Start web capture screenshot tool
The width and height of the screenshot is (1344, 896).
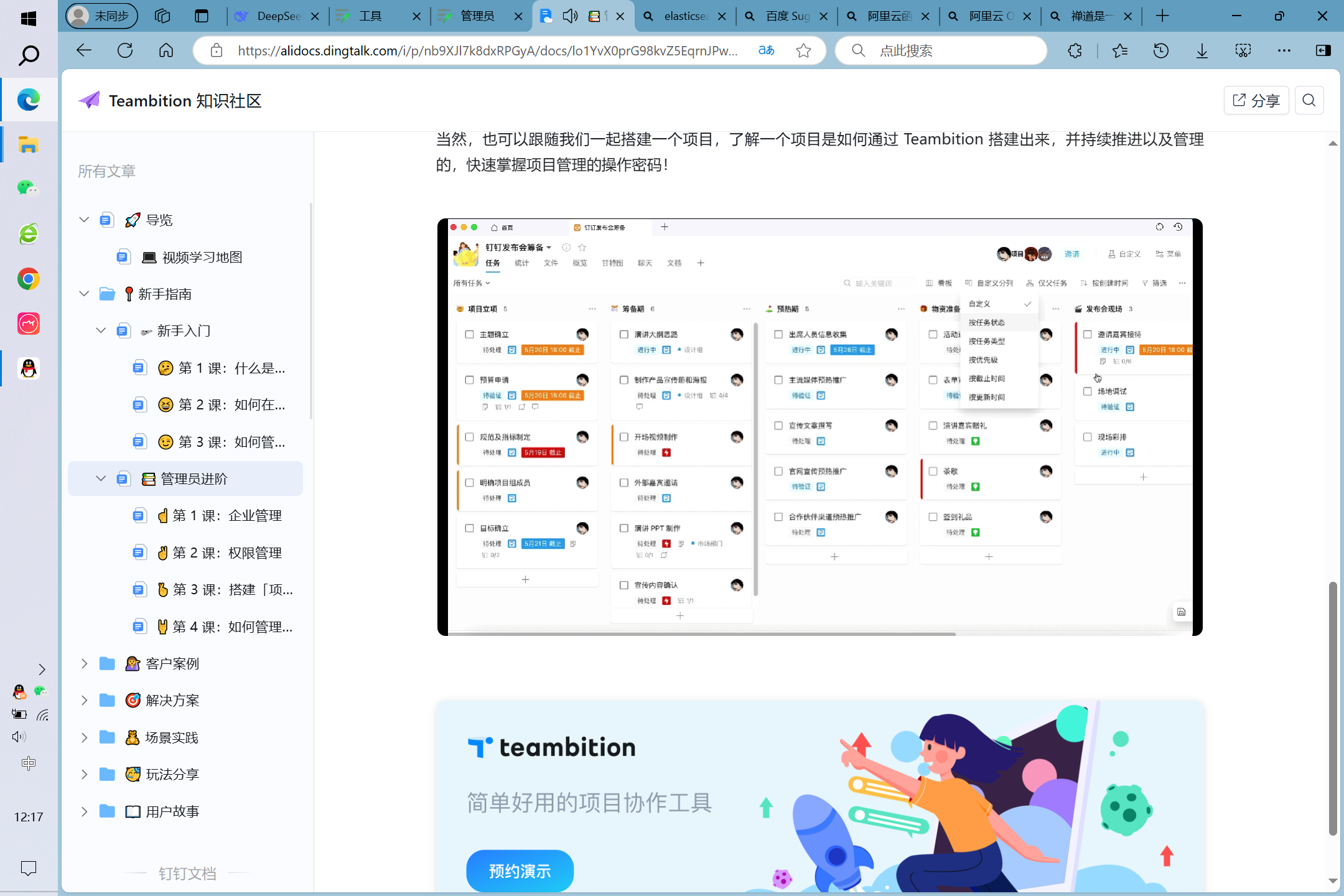(x=1243, y=50)
